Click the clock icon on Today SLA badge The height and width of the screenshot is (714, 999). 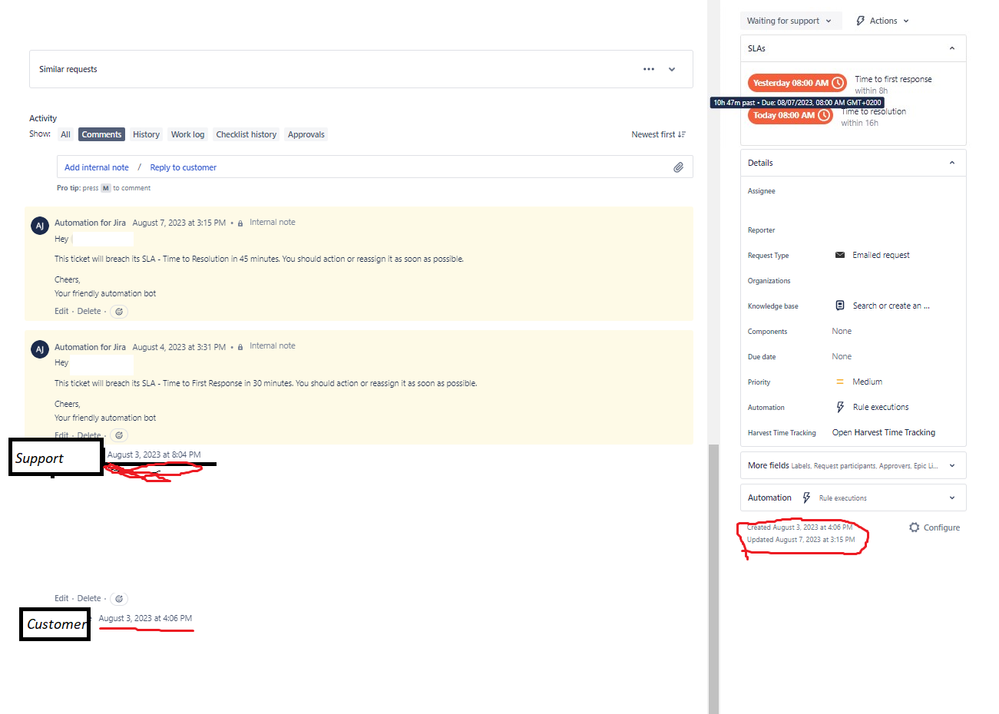pyautogui.click(x=824, y=115)
